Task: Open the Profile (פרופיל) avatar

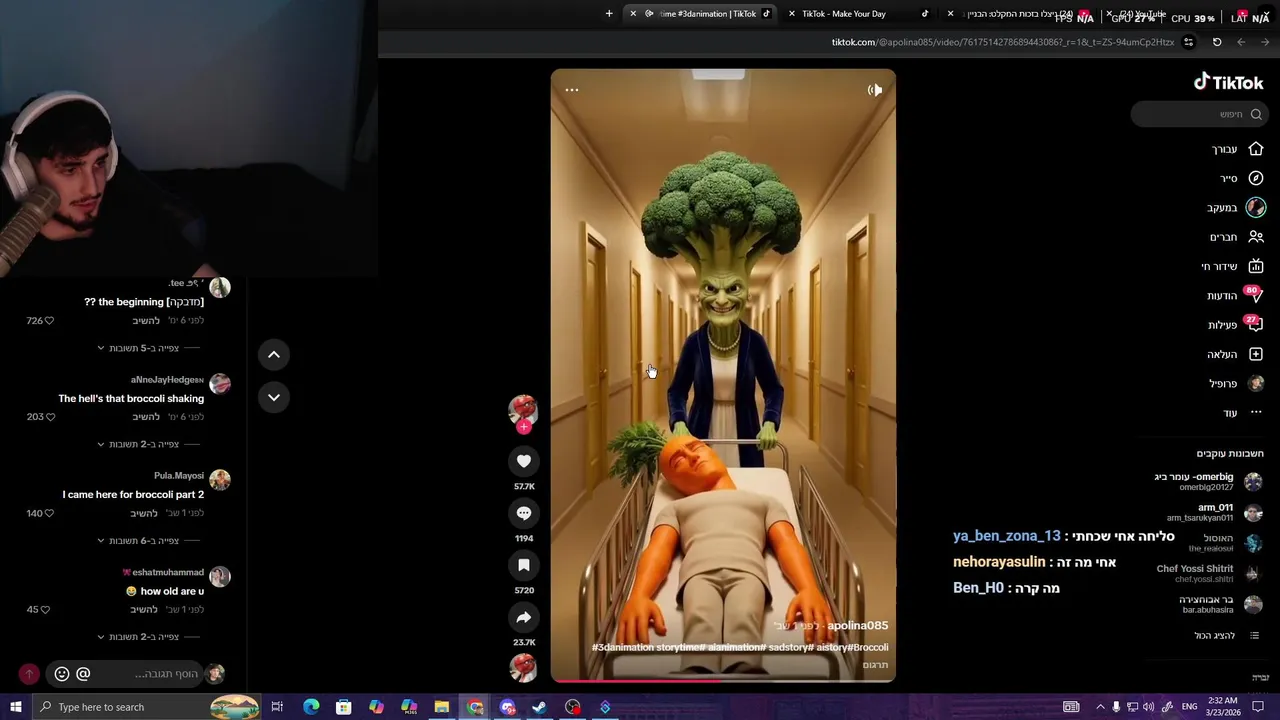Action: click(x=1256, y=383)
